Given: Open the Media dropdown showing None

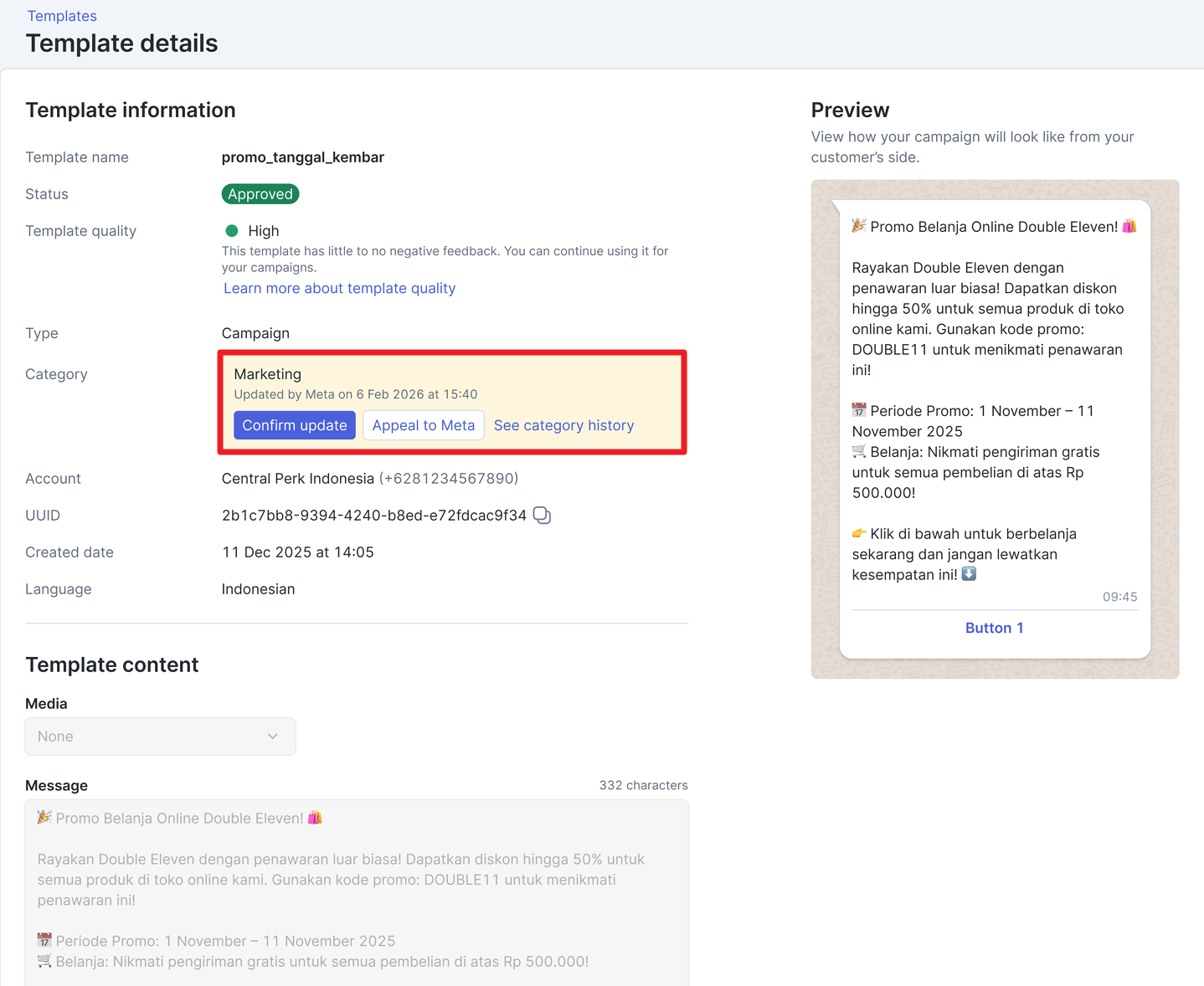Looking at the screenshot, I should tap(160, 737).
